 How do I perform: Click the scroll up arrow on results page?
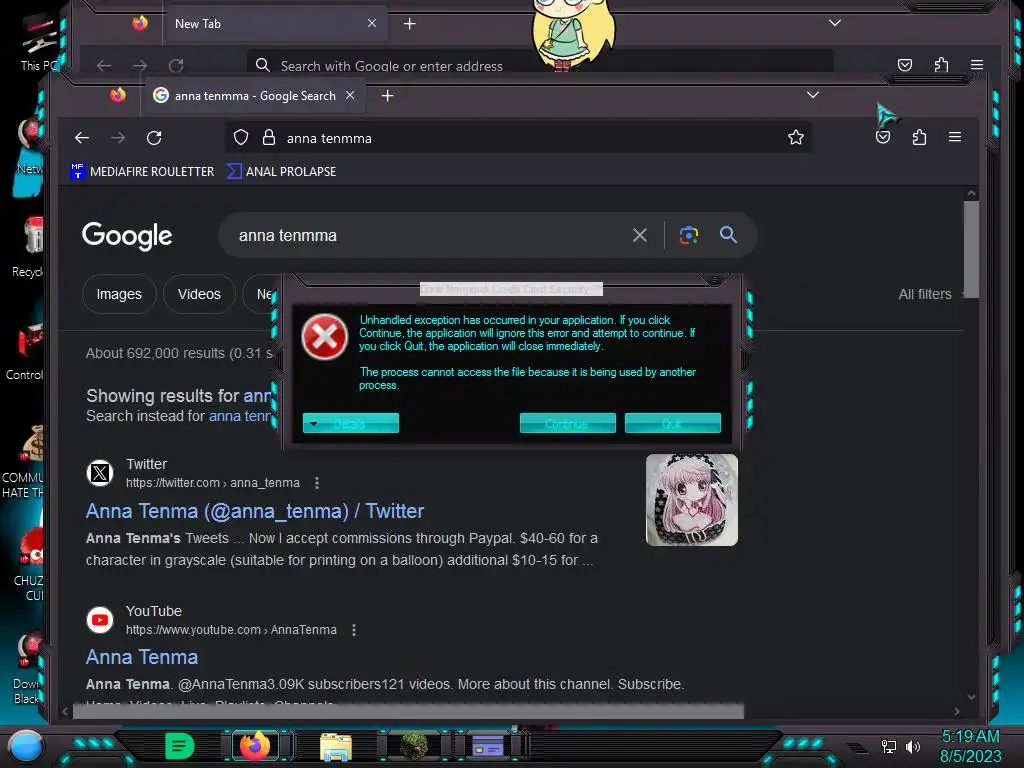click(x=971, y=193)
